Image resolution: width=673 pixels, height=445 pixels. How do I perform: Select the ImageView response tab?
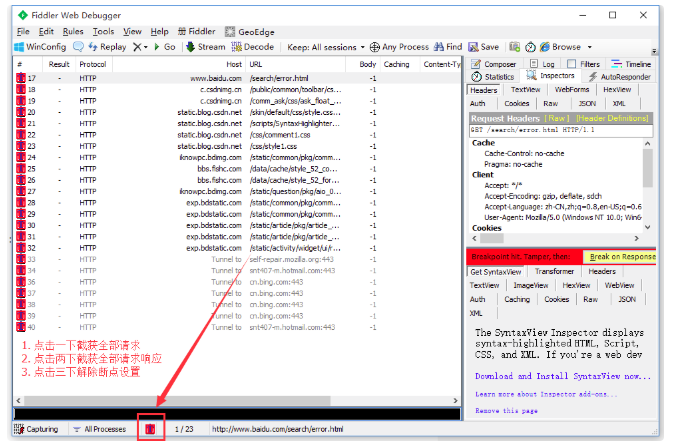pyautogui.click(x=531, y=285)
